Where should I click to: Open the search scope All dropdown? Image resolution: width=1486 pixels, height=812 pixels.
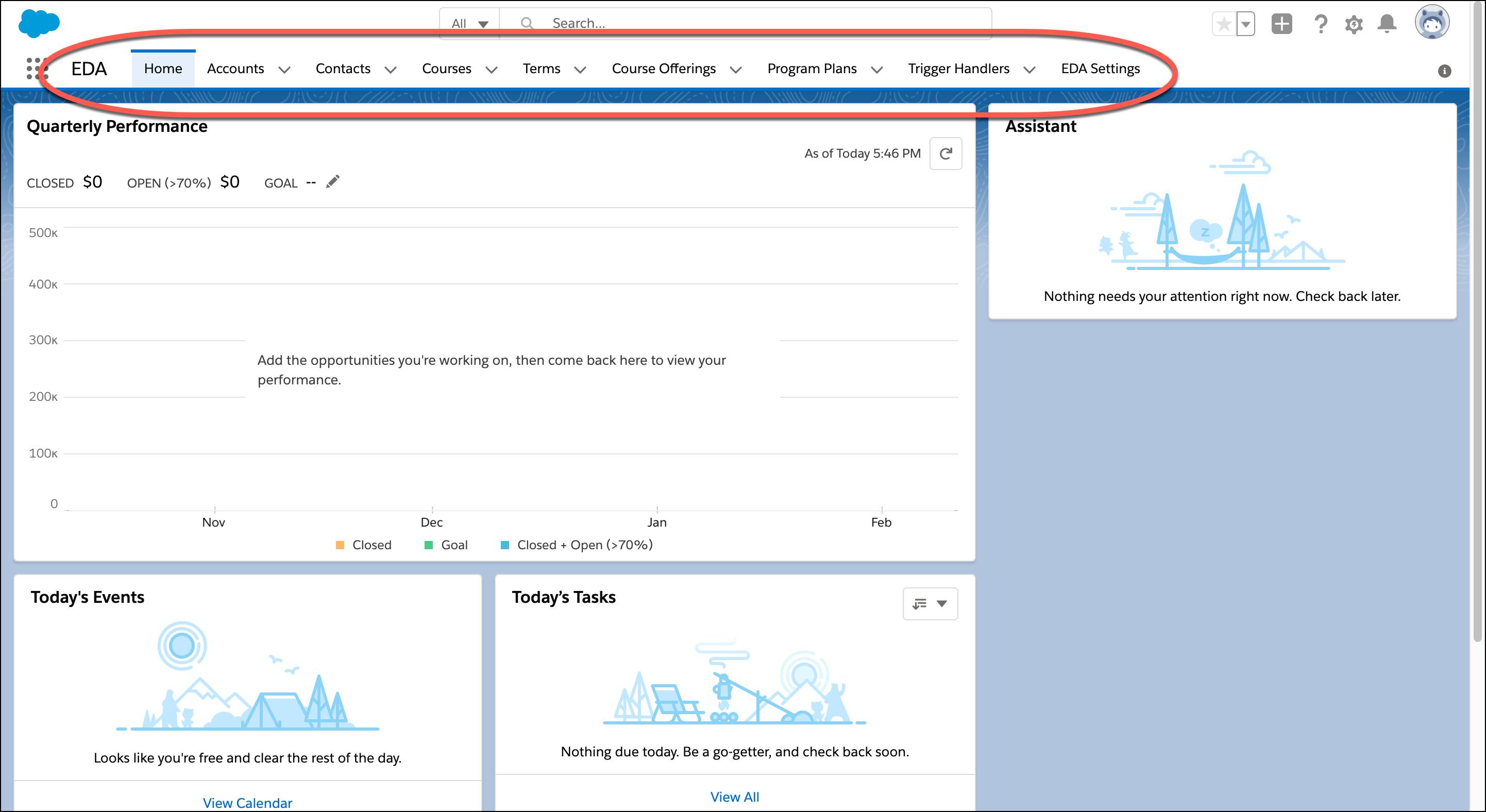point(469,24)
